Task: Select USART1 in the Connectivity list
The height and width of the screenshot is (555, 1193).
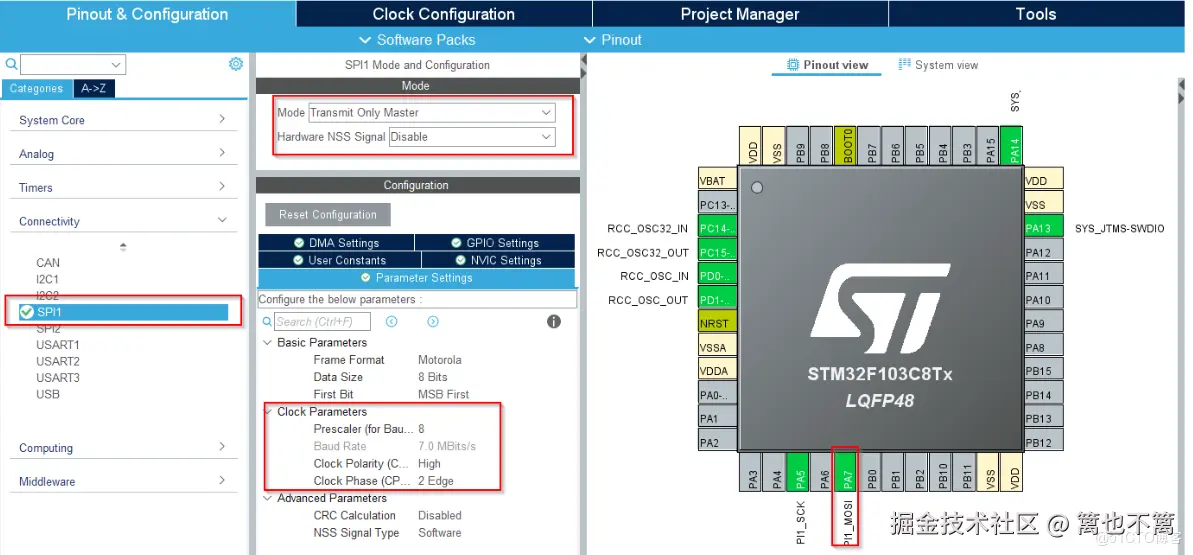Action: click(58, 345)
